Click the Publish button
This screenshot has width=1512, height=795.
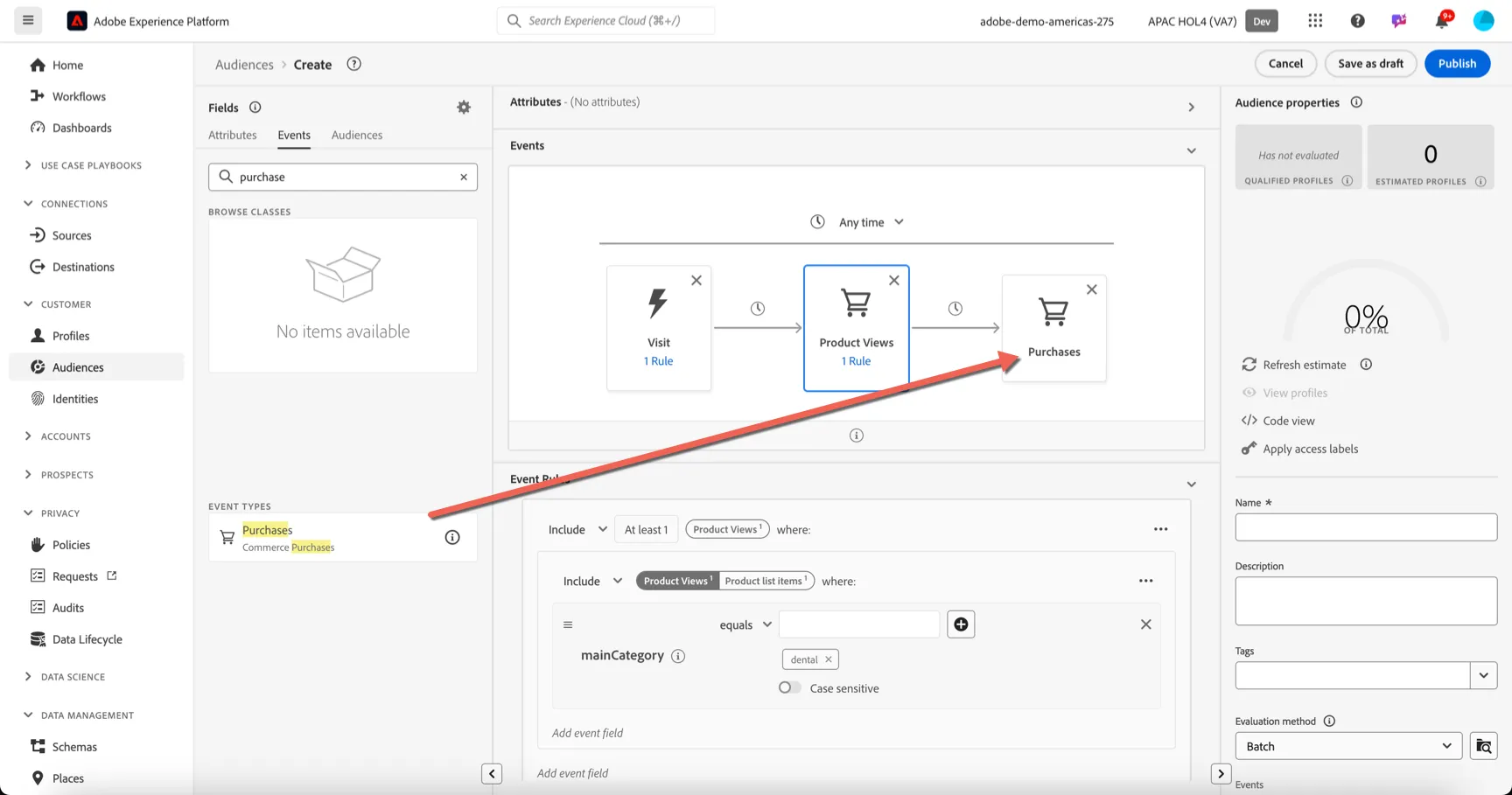tap(1457, 63)
